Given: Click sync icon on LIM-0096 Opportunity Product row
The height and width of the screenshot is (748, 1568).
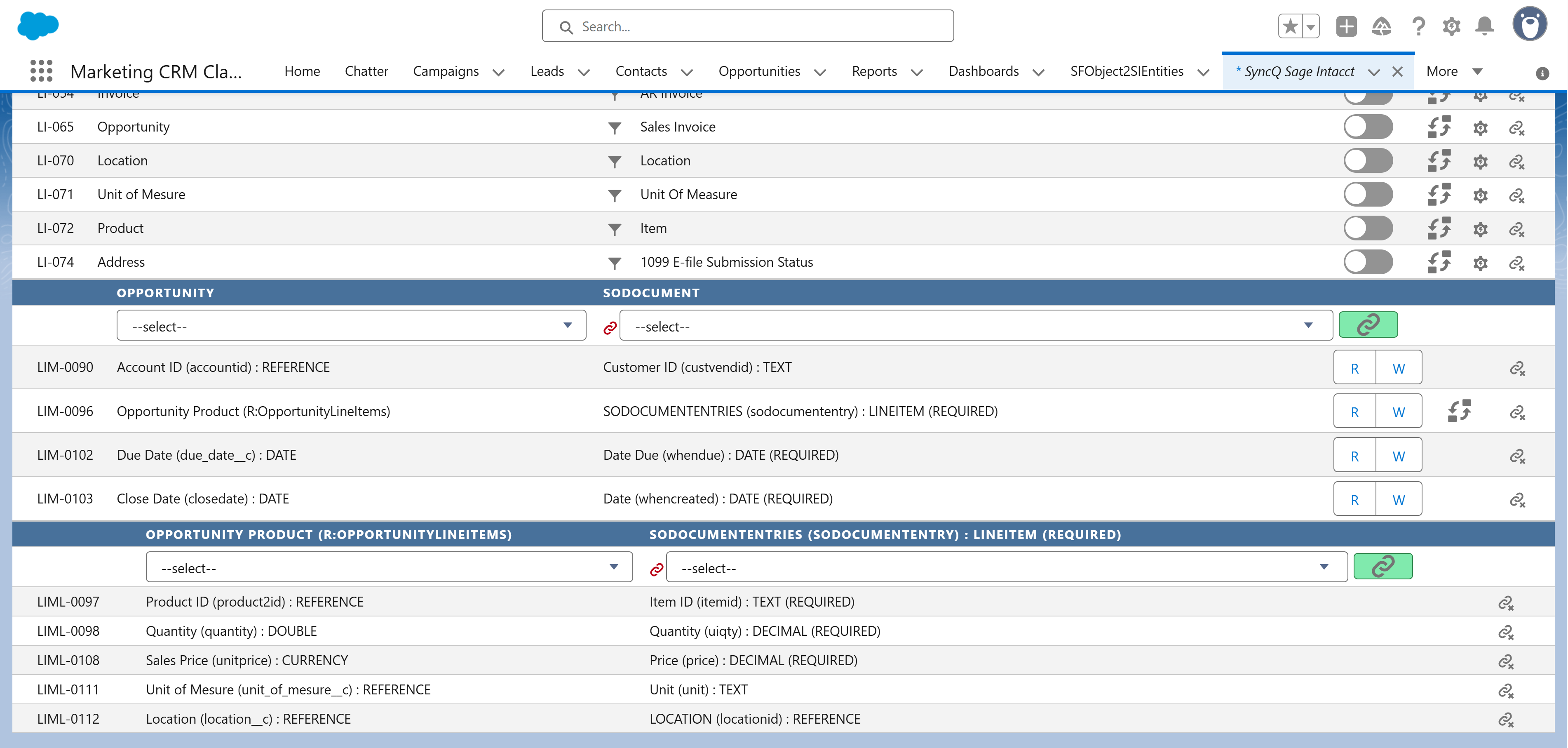Looking at the screenshot, I should (1459, 411).
